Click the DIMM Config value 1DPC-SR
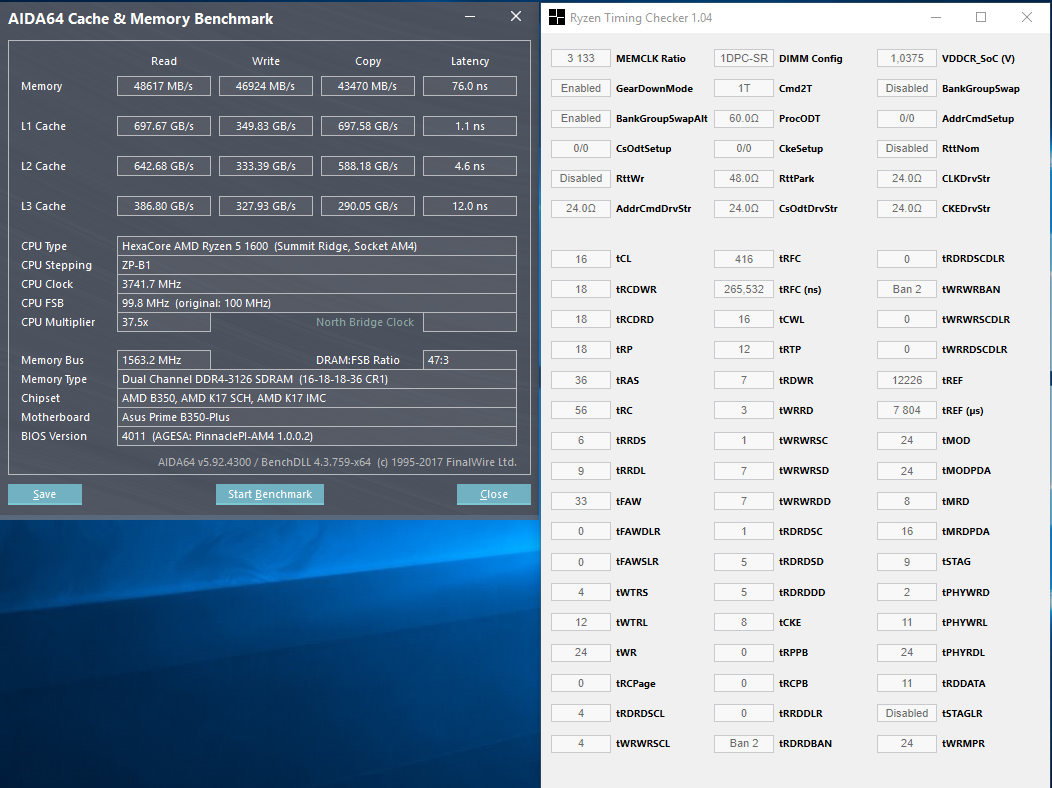The image size is (1052, 788). coord(743,58)
